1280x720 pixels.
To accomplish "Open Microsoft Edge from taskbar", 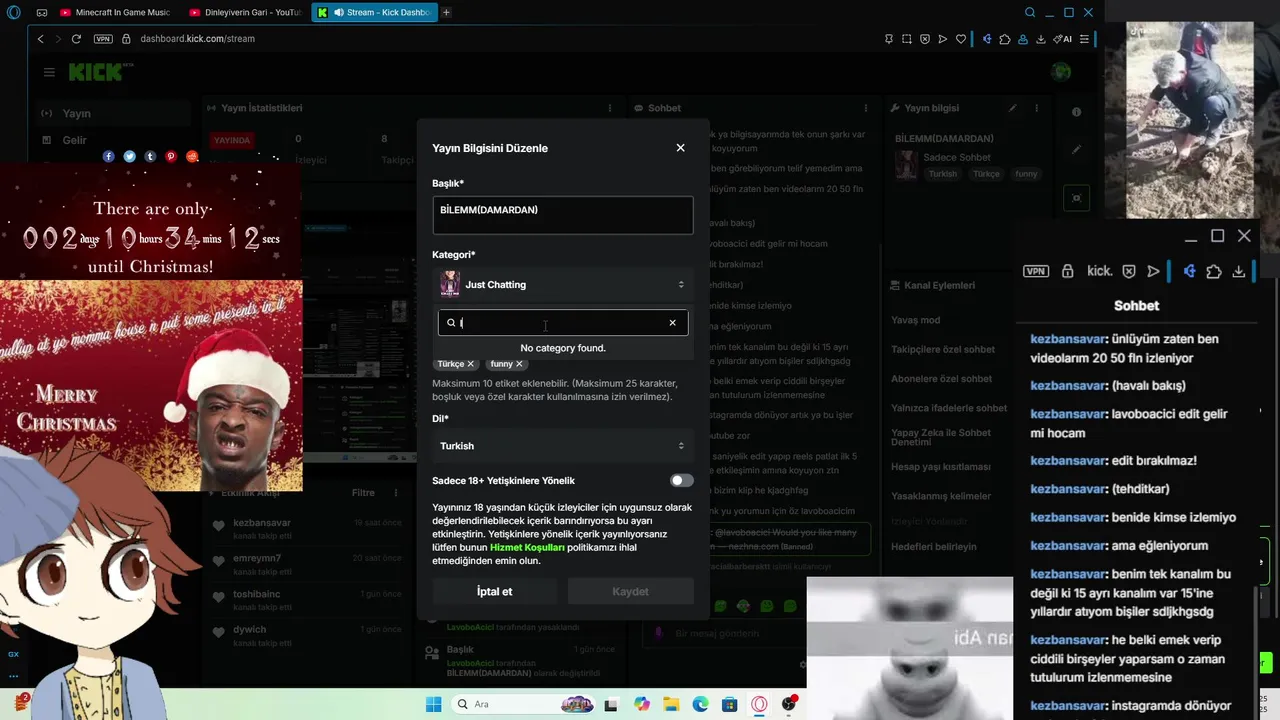I will click(x=700, y=704).
